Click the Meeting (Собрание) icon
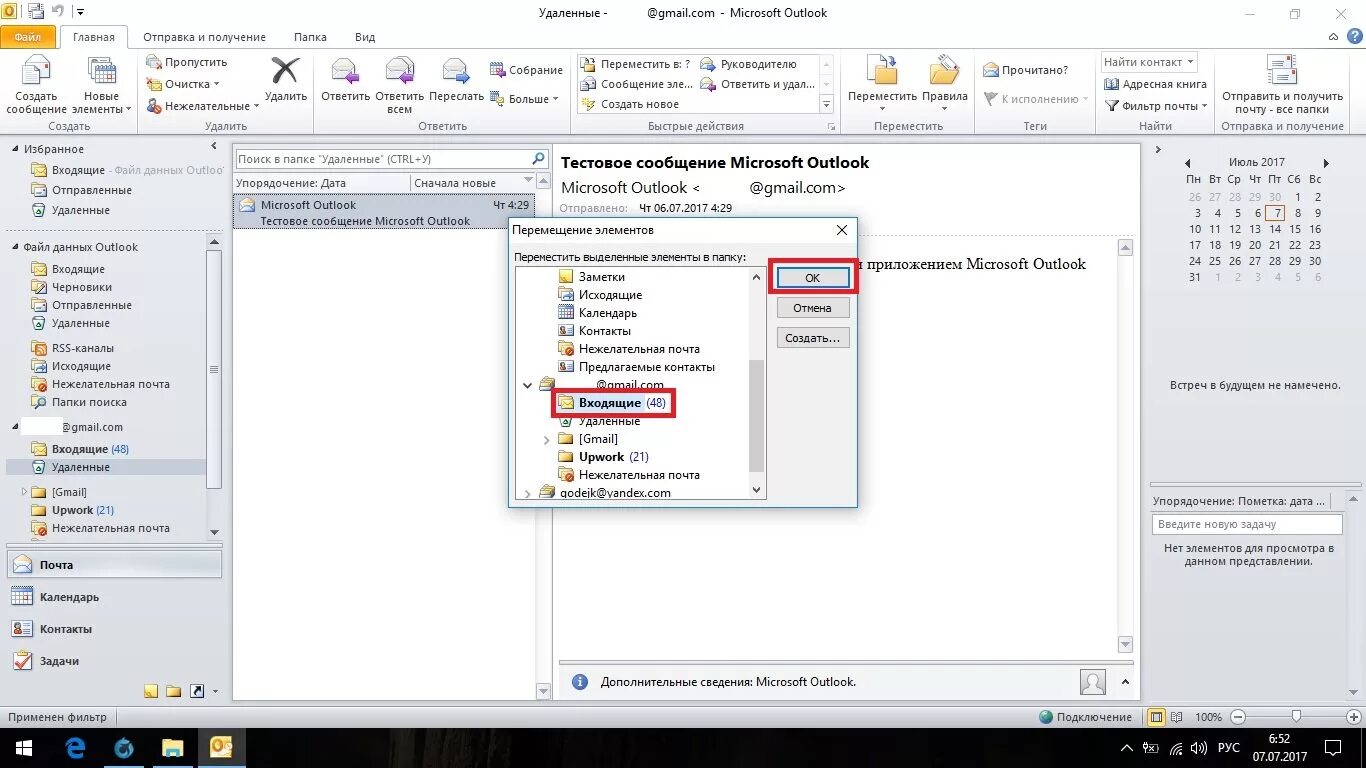Screen dimensions: 1366x768 point(497,70)
